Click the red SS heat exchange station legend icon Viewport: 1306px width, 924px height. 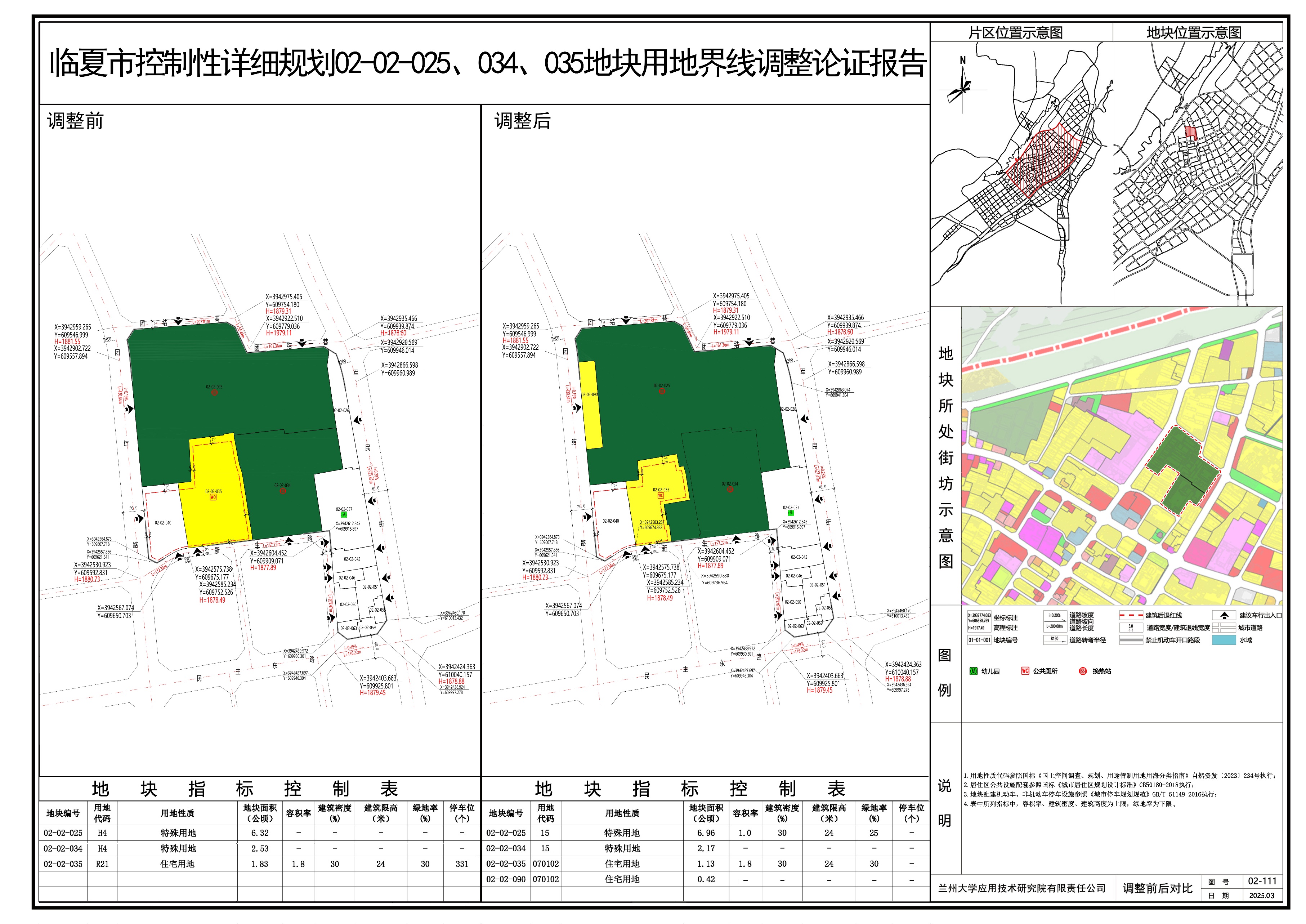[1082, 671]
